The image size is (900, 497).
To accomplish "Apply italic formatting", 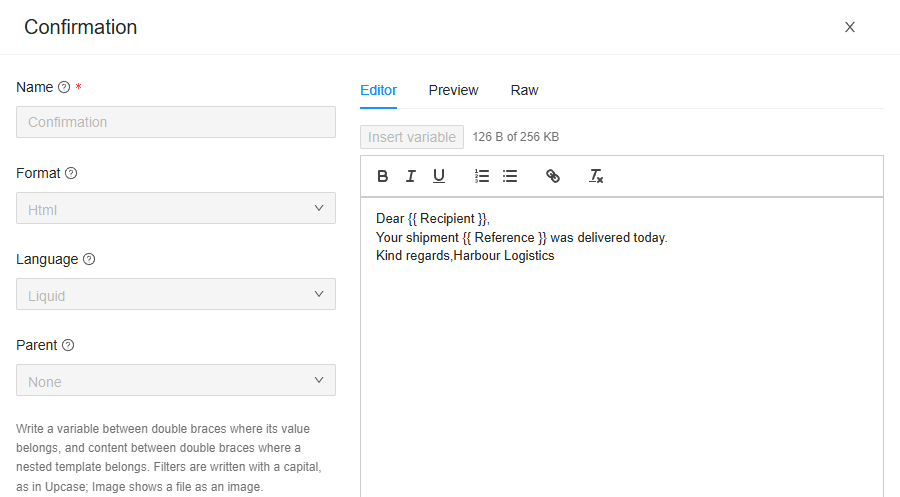I will (410, 176).
